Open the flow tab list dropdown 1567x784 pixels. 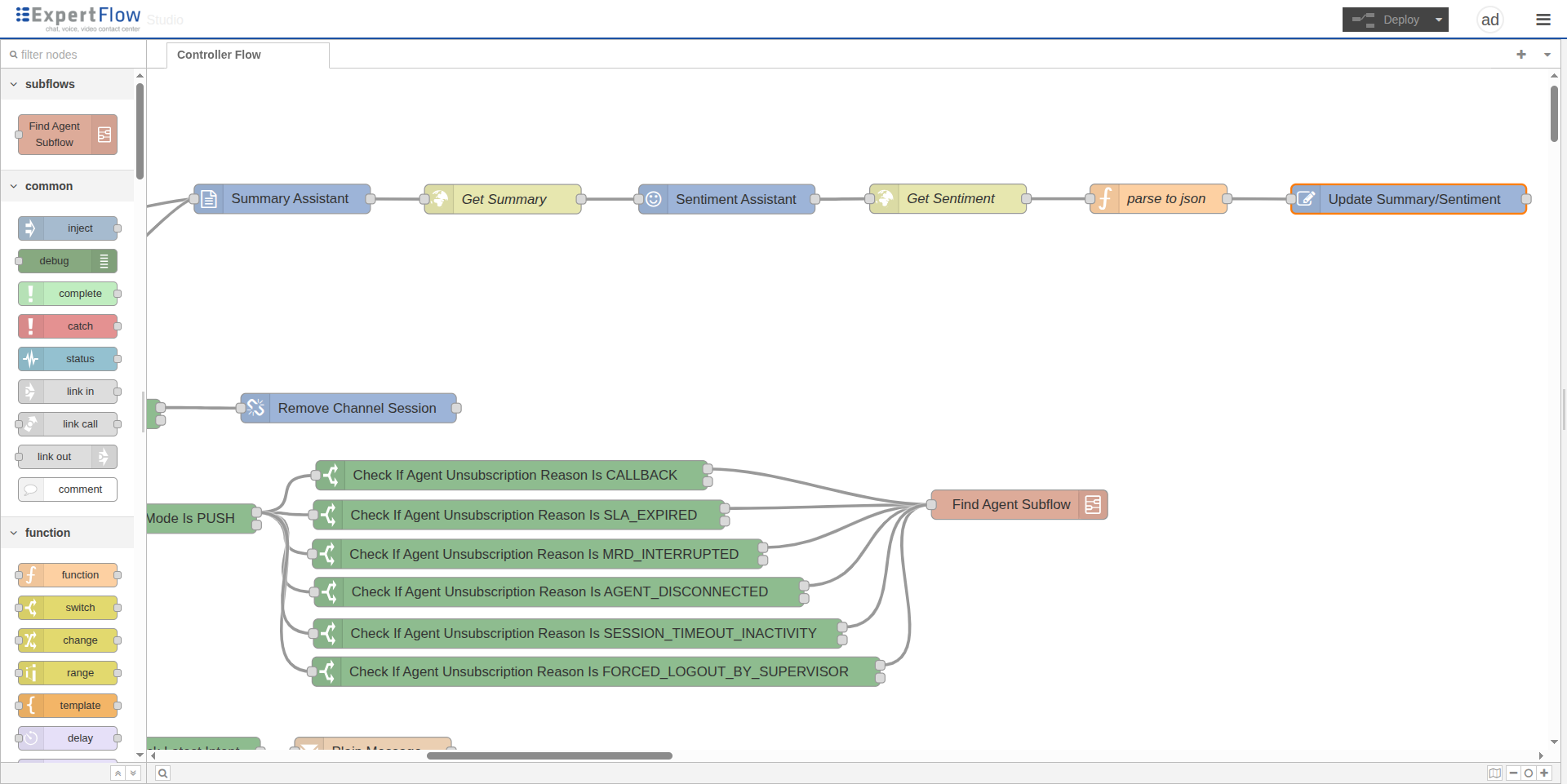coord(1547,55)
